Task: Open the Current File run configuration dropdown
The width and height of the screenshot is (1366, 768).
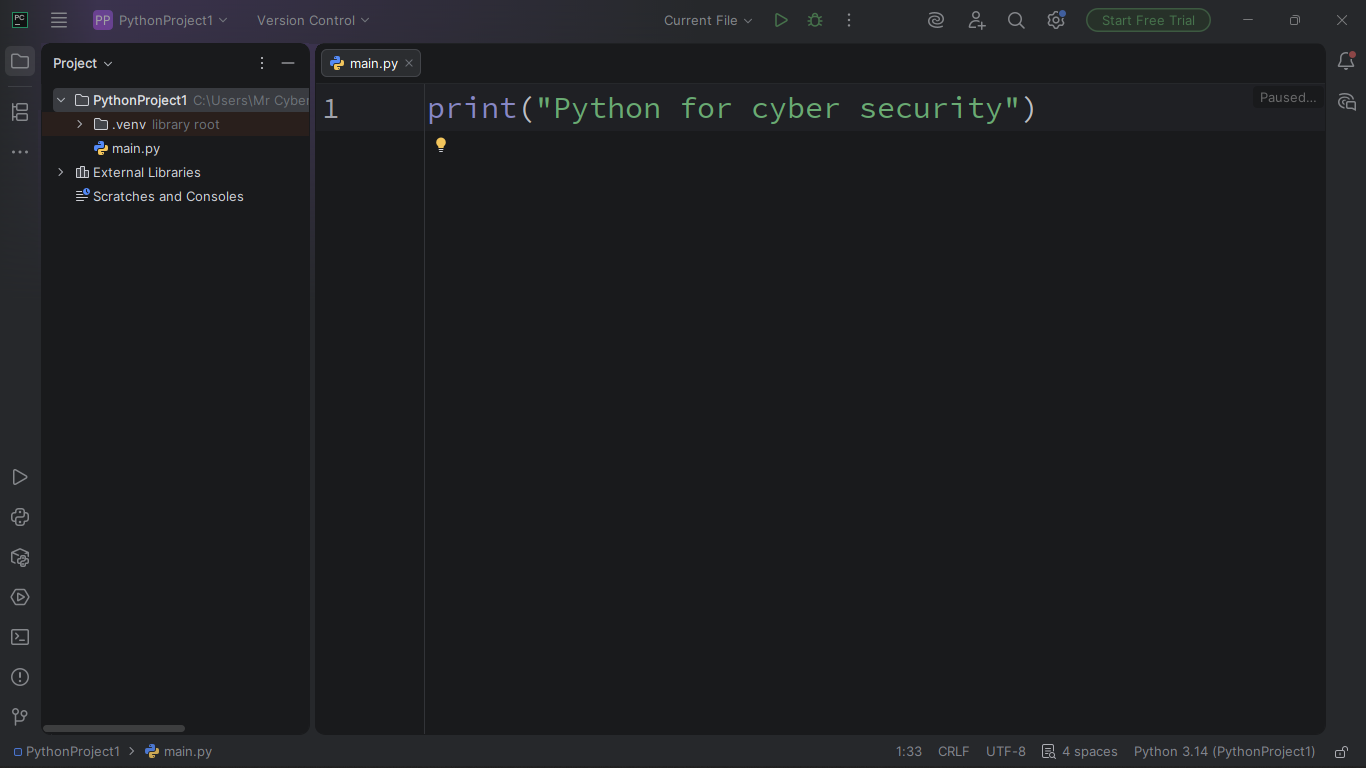Action: click(x=708, y=20)
